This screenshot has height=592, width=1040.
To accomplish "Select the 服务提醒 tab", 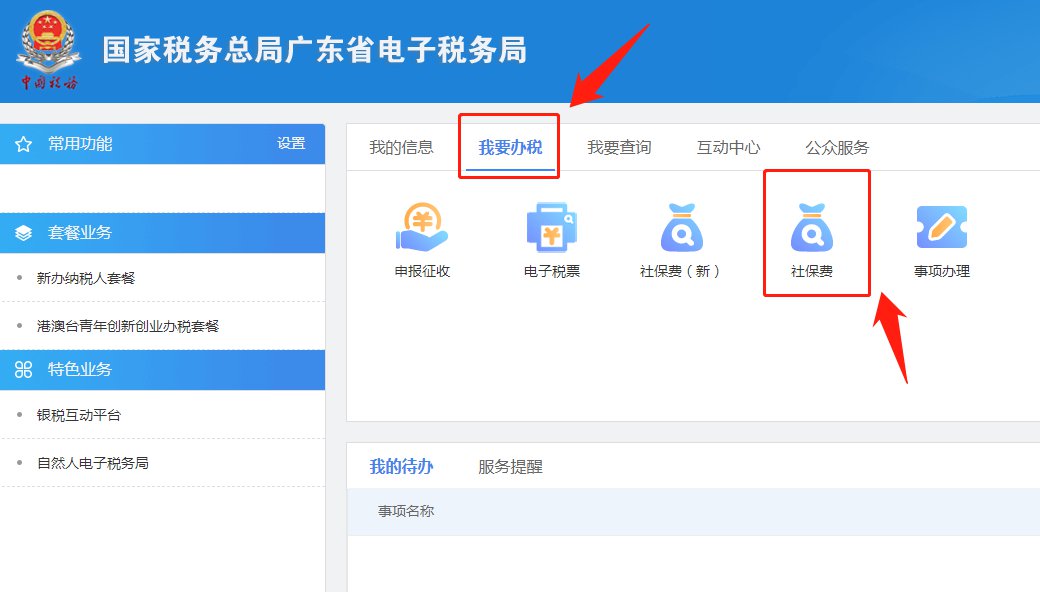I will tap(510, 467).
